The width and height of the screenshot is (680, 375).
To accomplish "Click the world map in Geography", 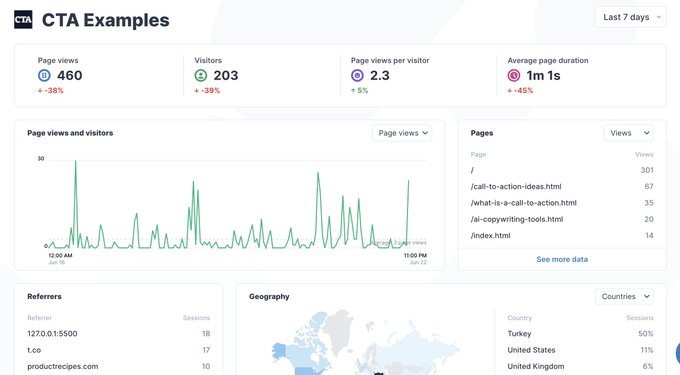I will pos(365,342).
